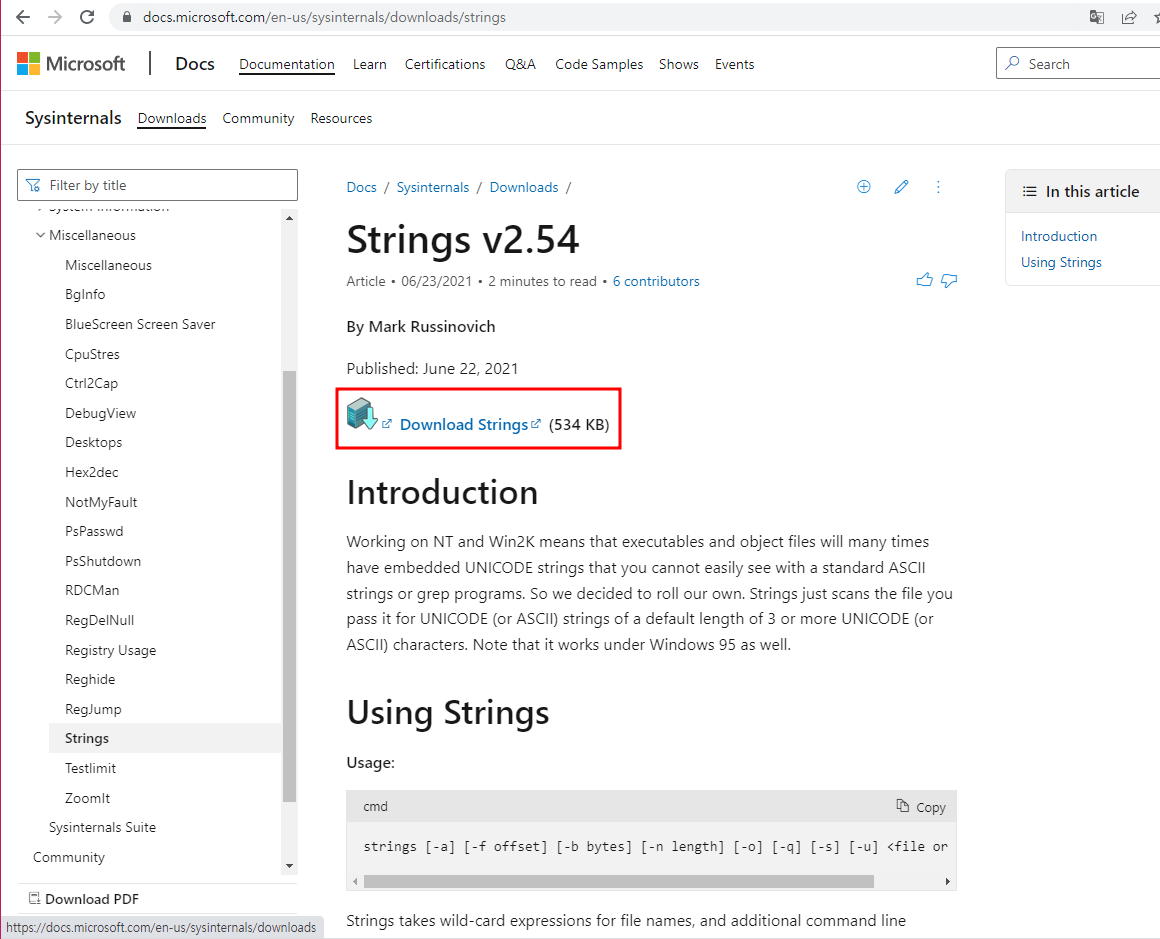Open PsShutdown in the sidebar
Image resolution: width=1160 pixels, height=939 pixels.
click(x=103, y=561)
